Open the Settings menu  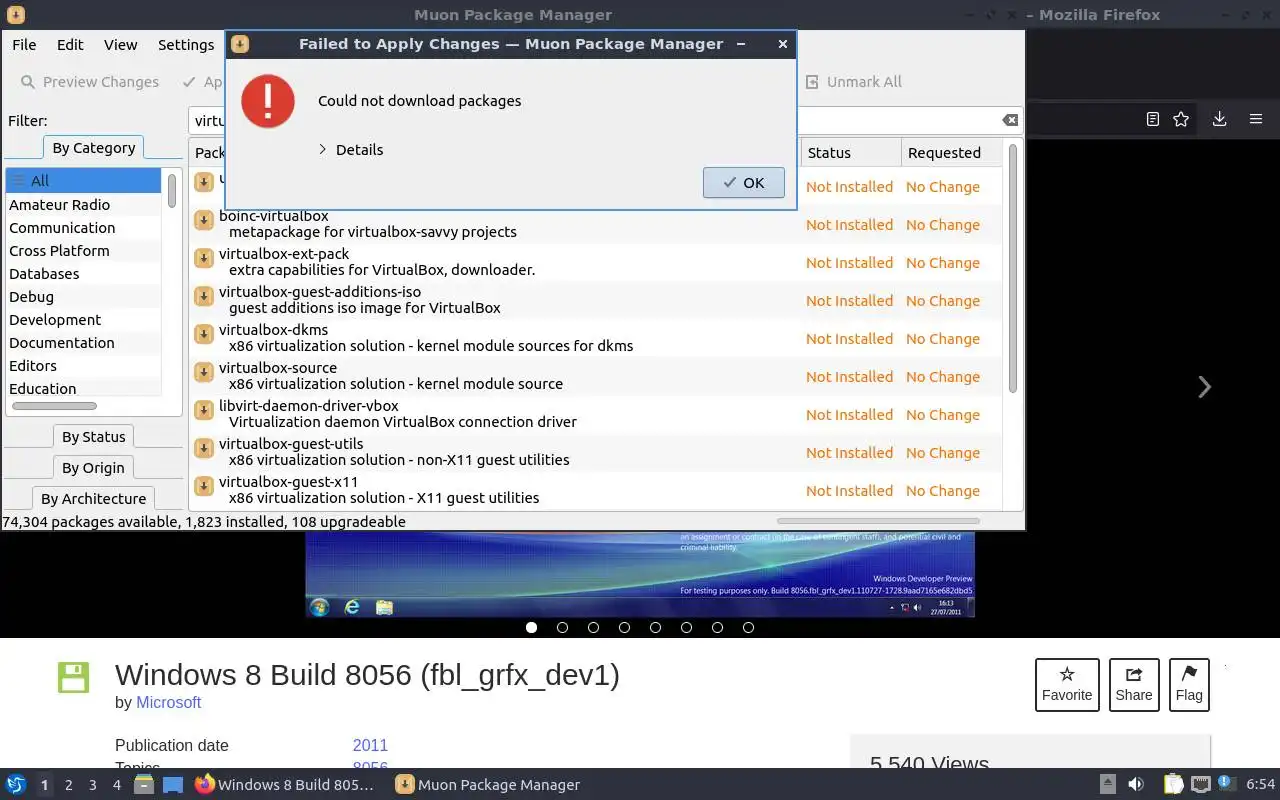(186, 45)
